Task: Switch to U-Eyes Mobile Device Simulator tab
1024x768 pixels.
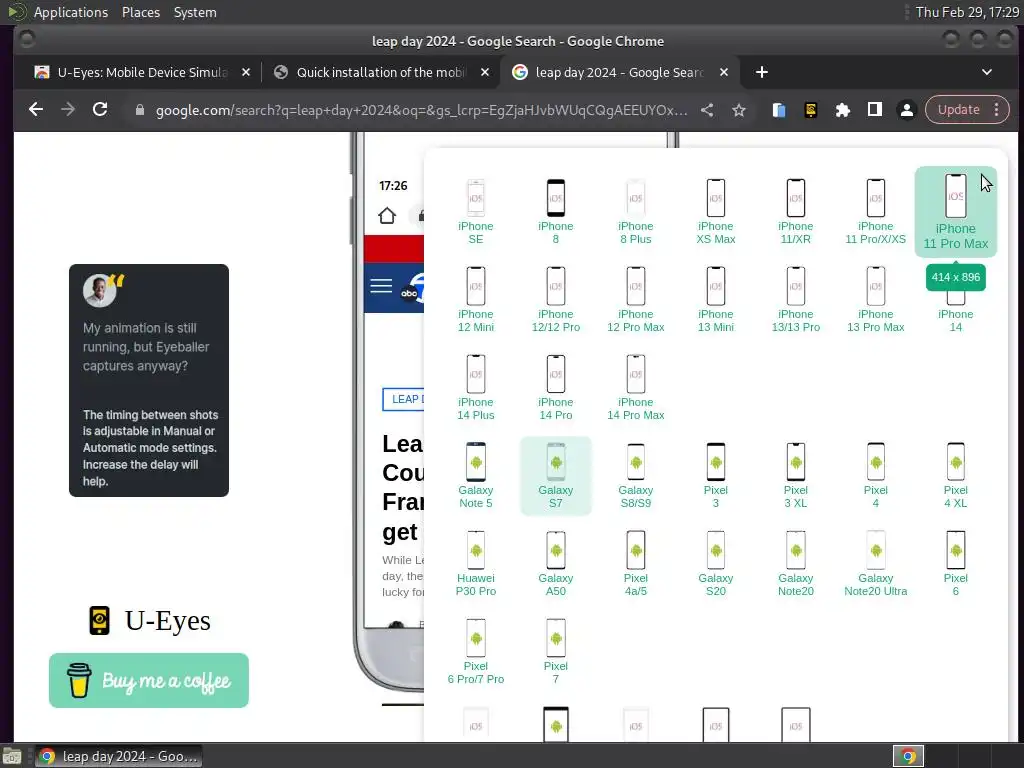Action: tap(141, 72)
